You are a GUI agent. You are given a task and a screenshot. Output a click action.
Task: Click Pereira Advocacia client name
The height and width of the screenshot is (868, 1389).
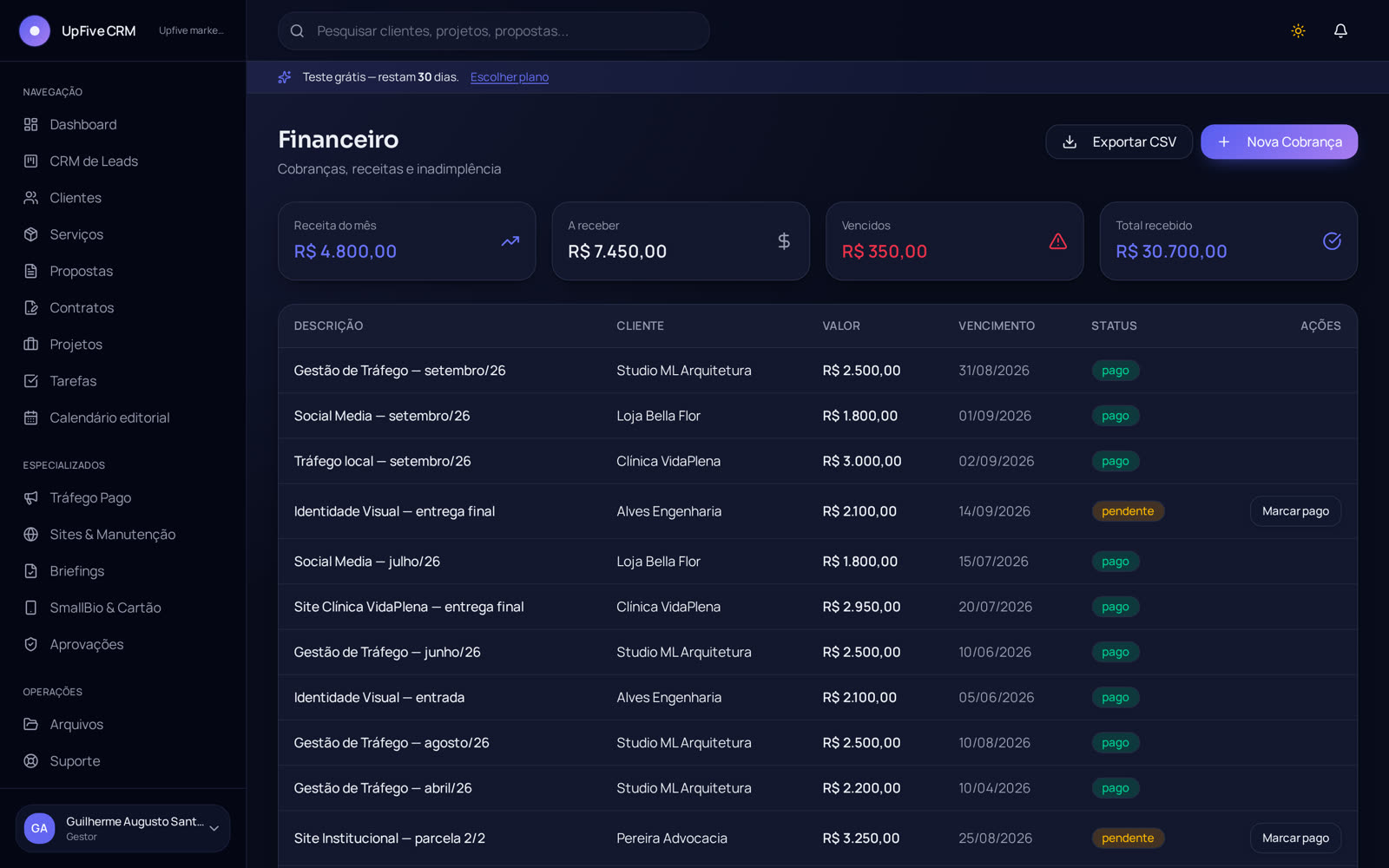672,838
